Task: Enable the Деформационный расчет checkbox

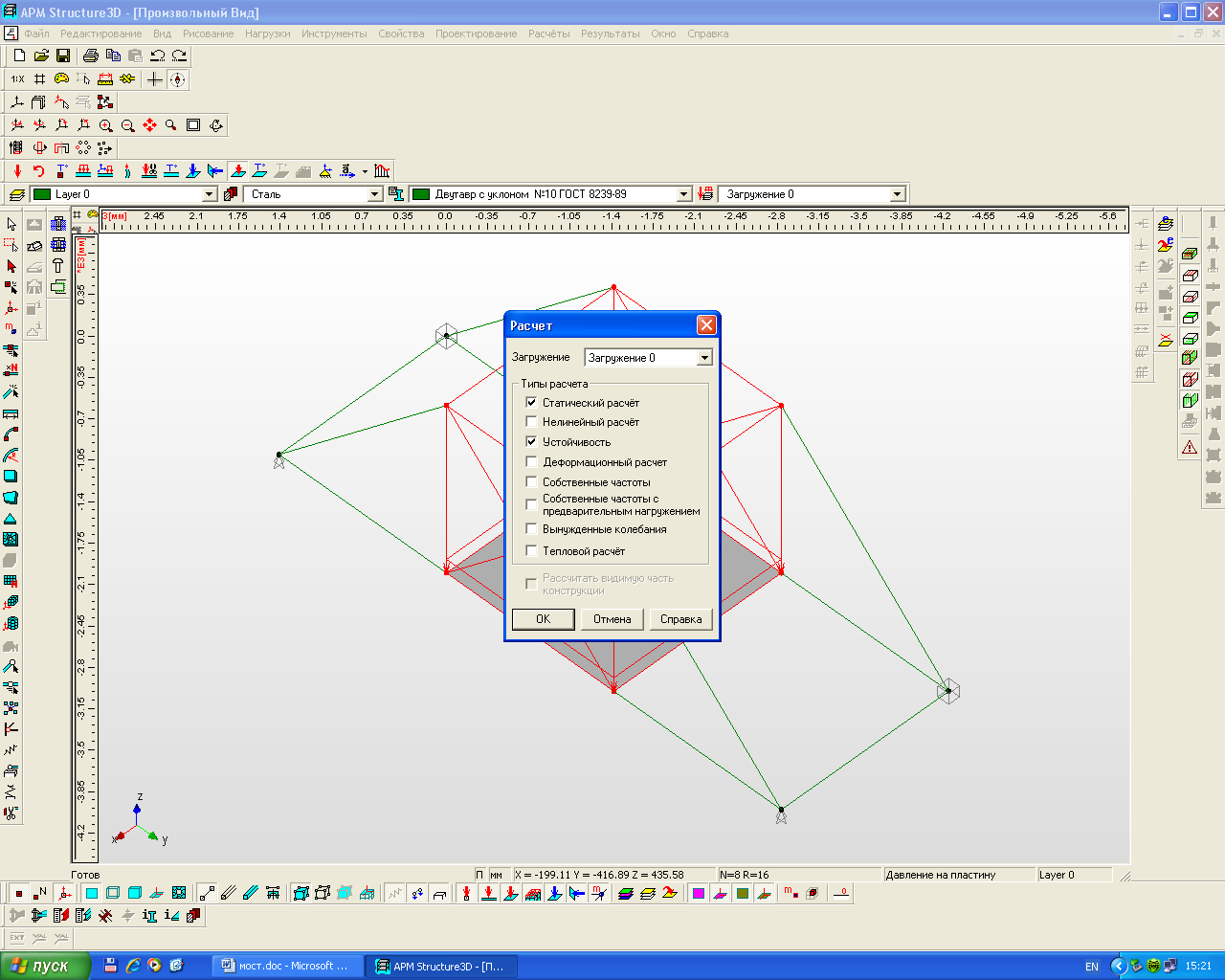Action: [531, 461]
